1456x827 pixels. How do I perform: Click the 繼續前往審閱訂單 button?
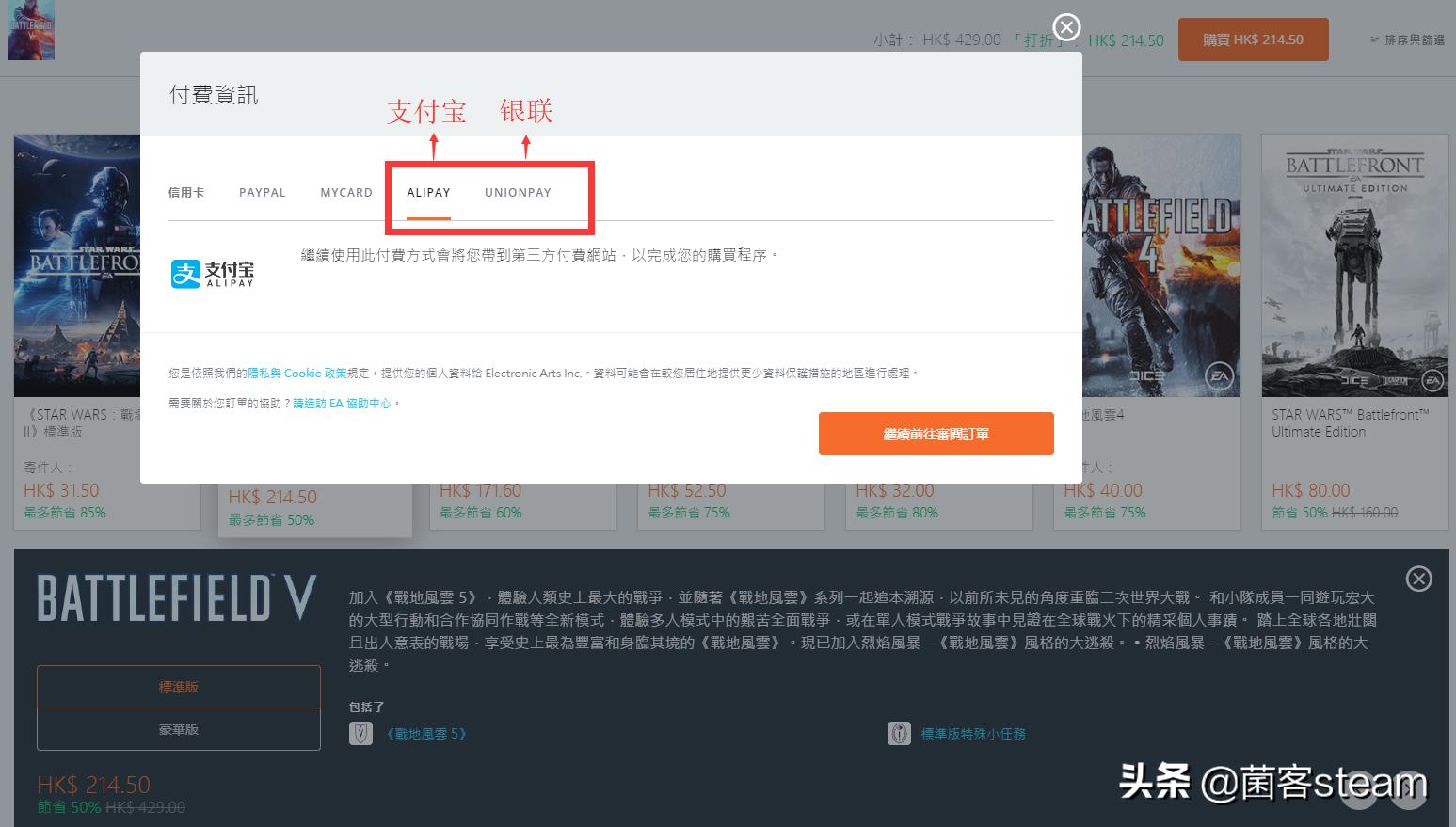(x=936, y=434)
